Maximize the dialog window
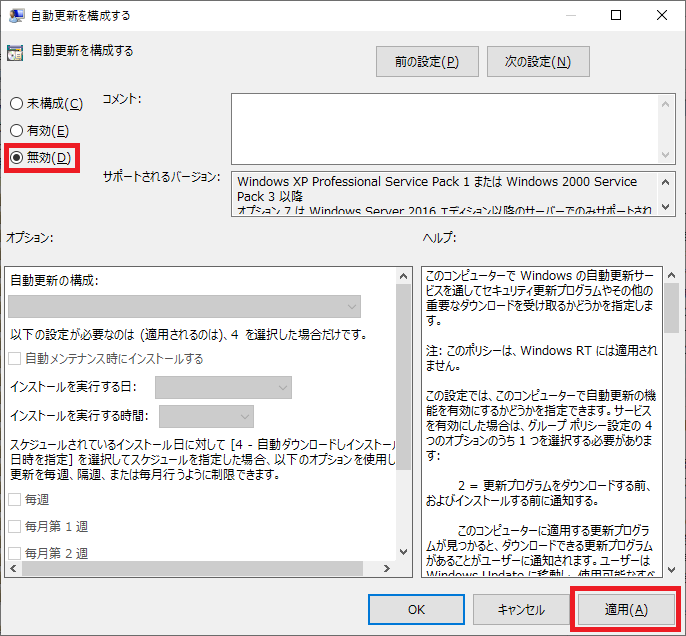 click(x=616, y=15)
